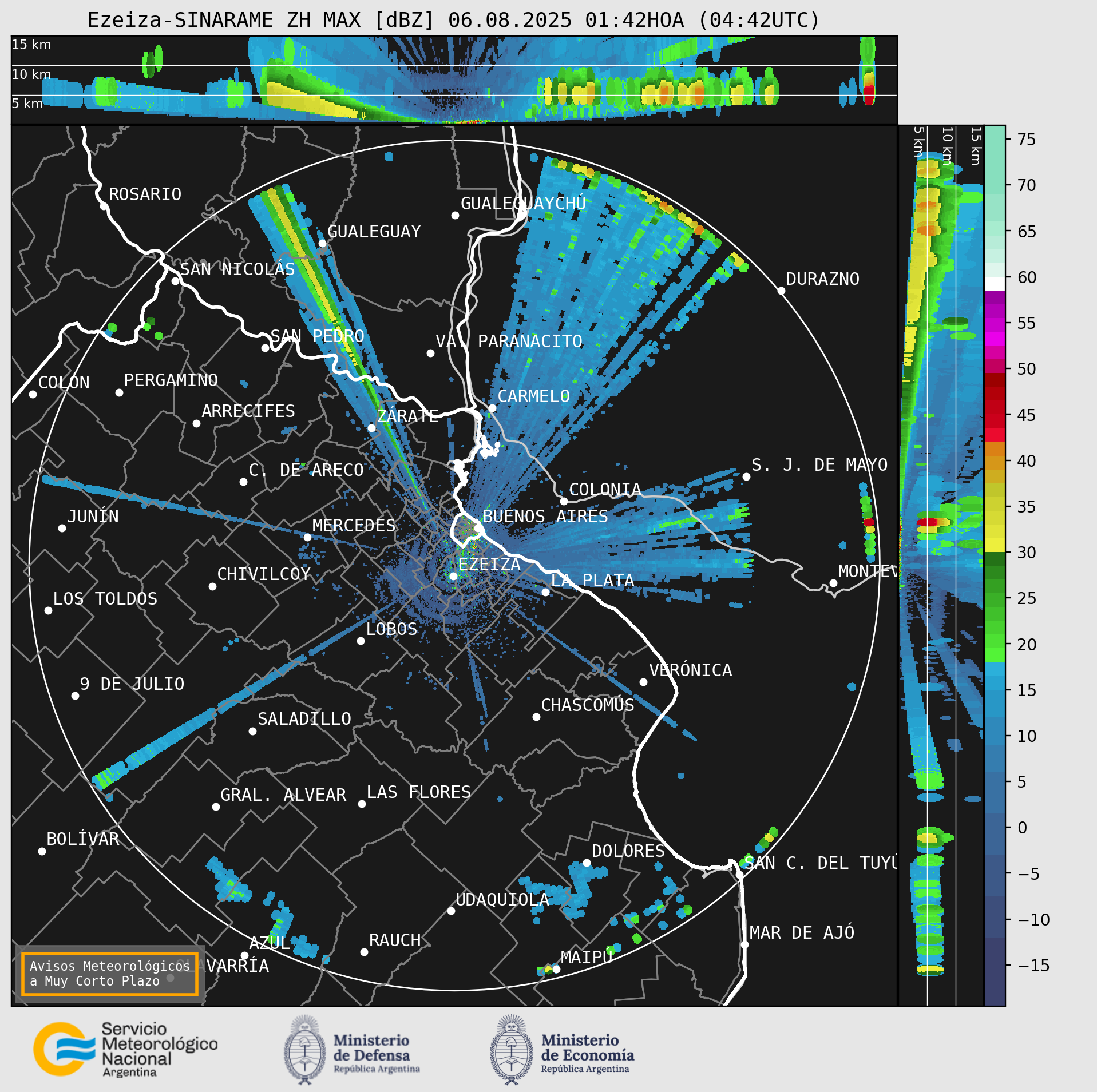Click the 75 dBZ value on color scale
Screen dimensions: 1097x1092
(x=1027, y=140)
